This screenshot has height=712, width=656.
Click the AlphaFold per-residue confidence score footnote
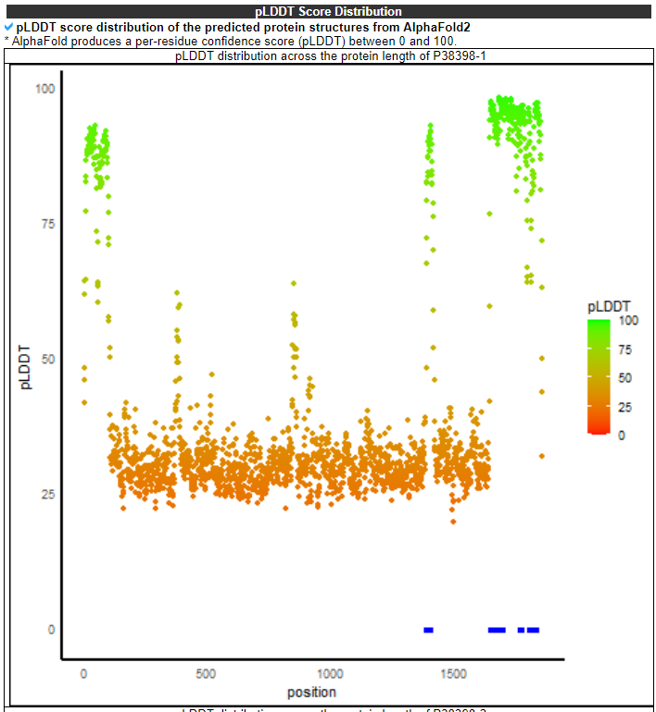pos(230,40)
